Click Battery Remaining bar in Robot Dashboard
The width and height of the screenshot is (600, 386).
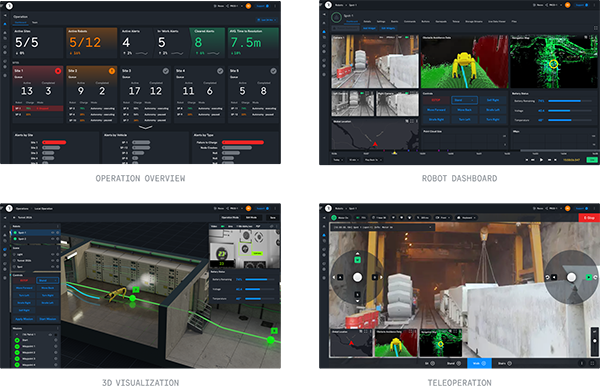(570, 101)
